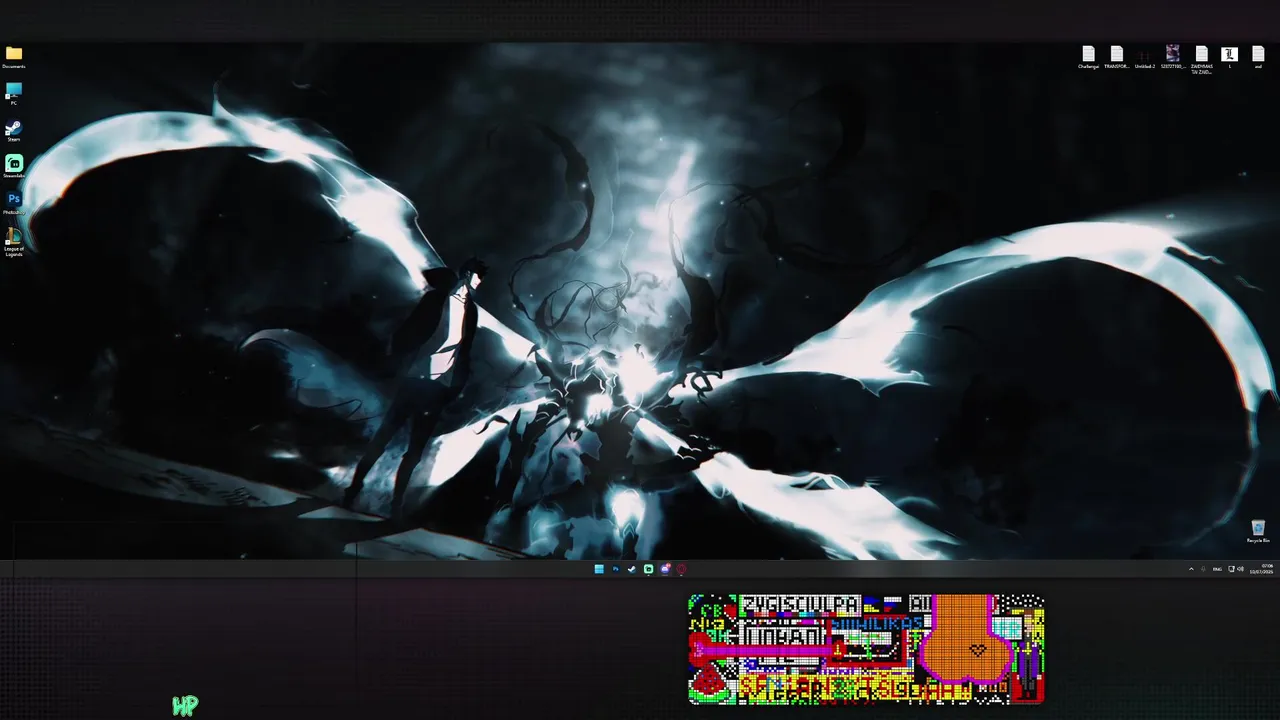Select the TRANSFOR... text file
Image resolution: width=1280 pixels, height=720 pixels.
1116,57
